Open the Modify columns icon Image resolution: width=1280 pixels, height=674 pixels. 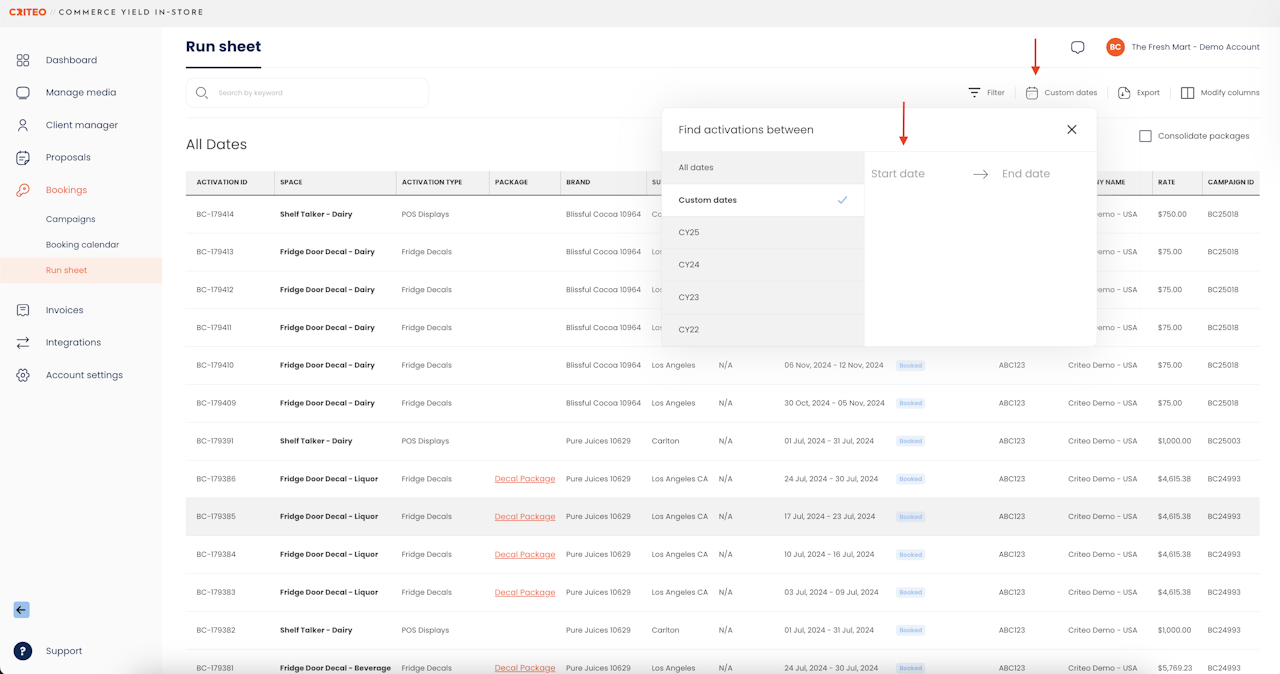tap(1187, 93)
